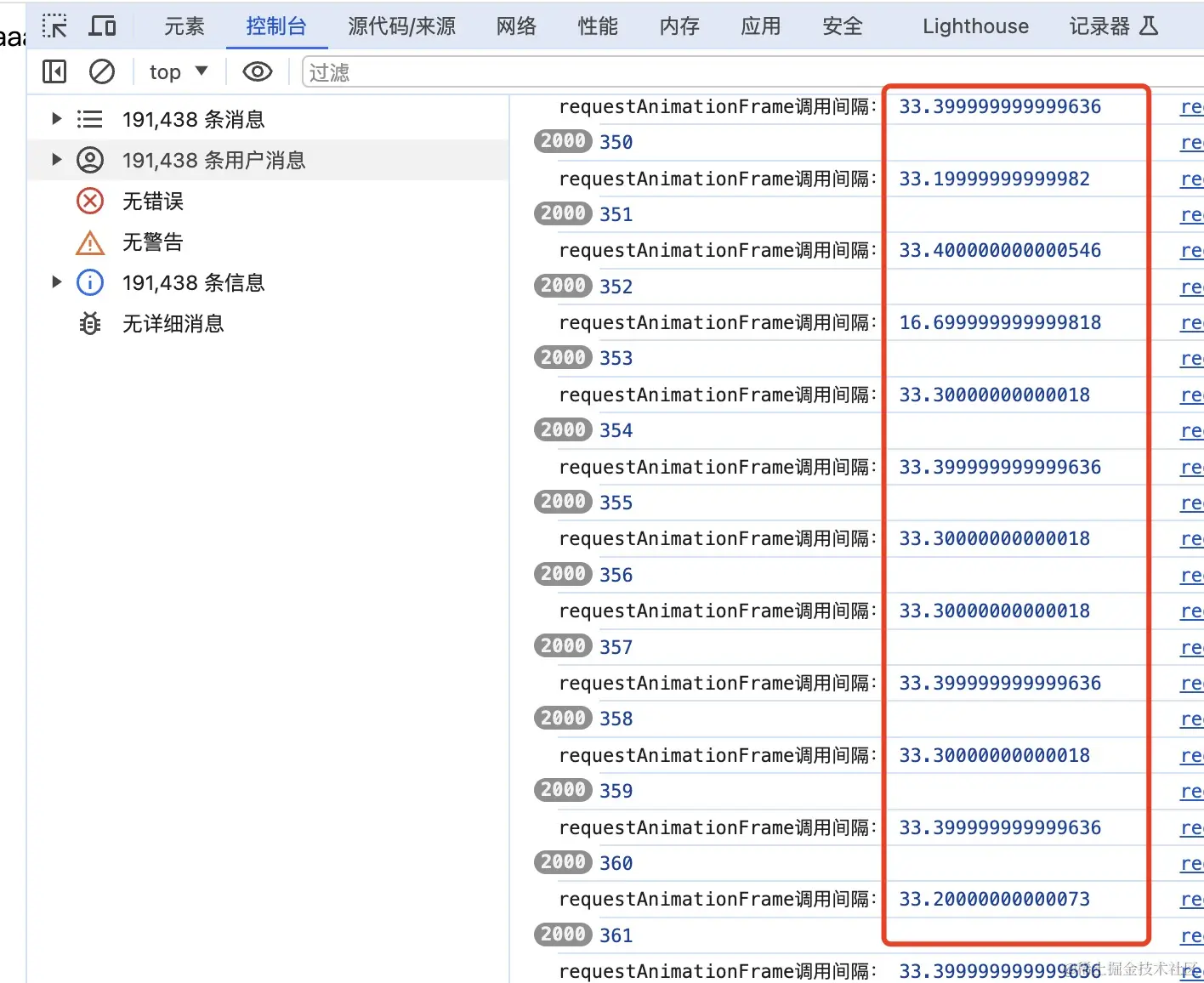Expand the 191,438 条用户消息 group
Screen dimensions: 1204x983
(57, 160)
